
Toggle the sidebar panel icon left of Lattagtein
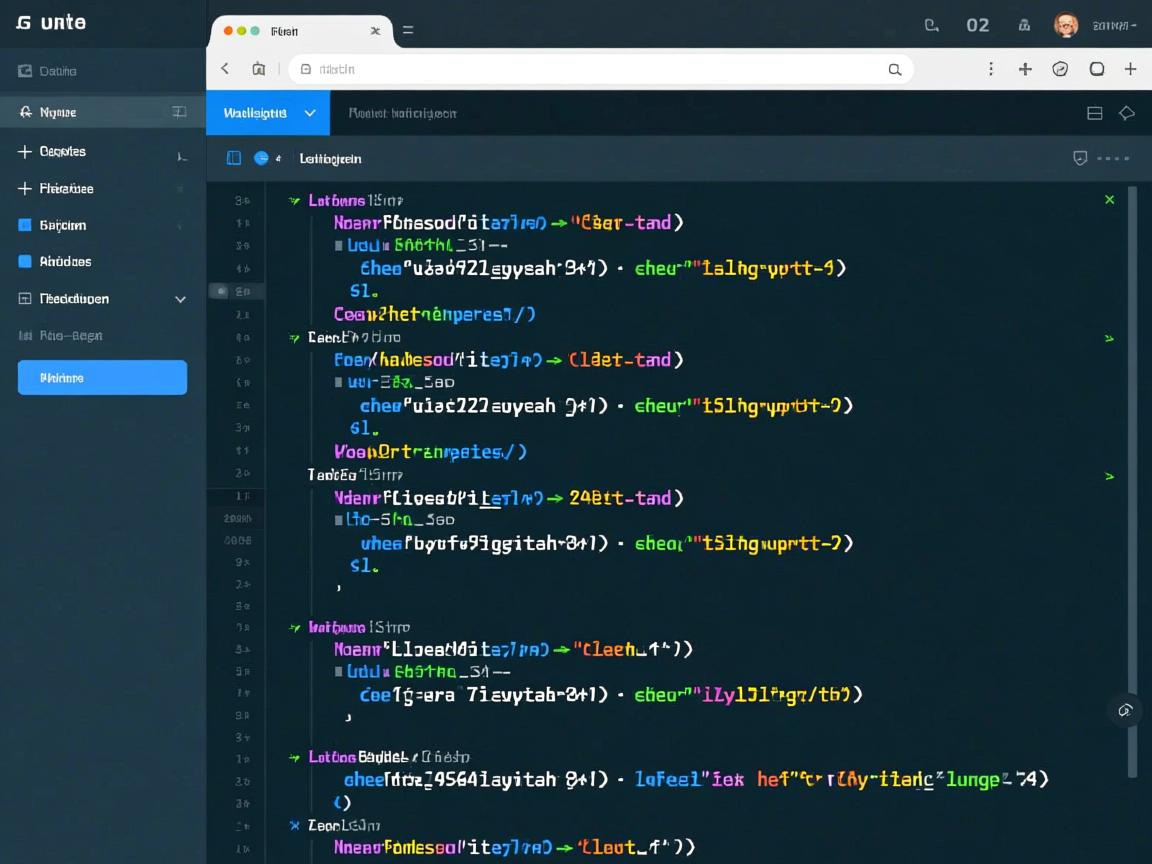pyautogui.click(x=234, y=158)
